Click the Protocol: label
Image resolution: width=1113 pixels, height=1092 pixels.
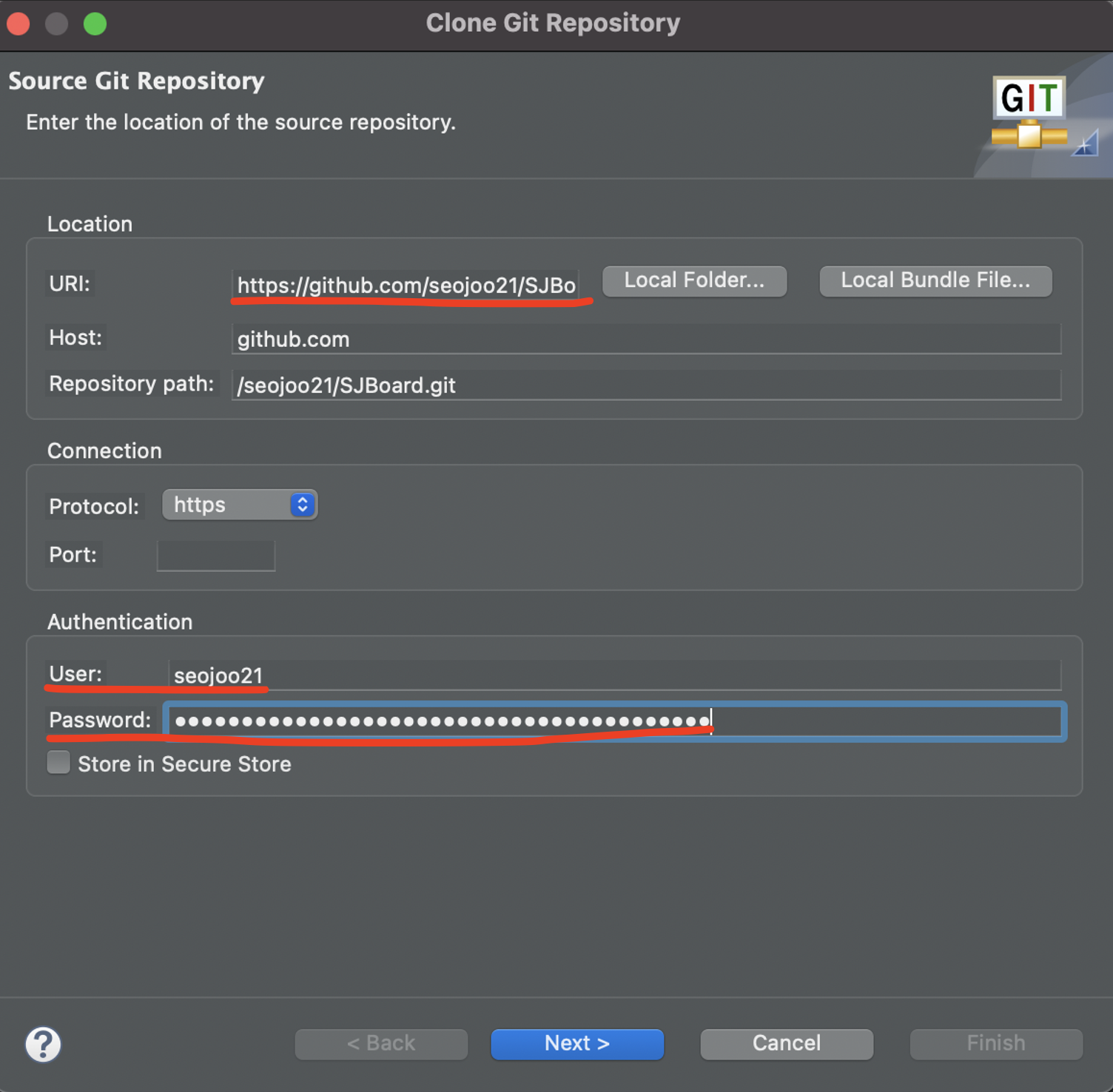[x=94, y=507]
